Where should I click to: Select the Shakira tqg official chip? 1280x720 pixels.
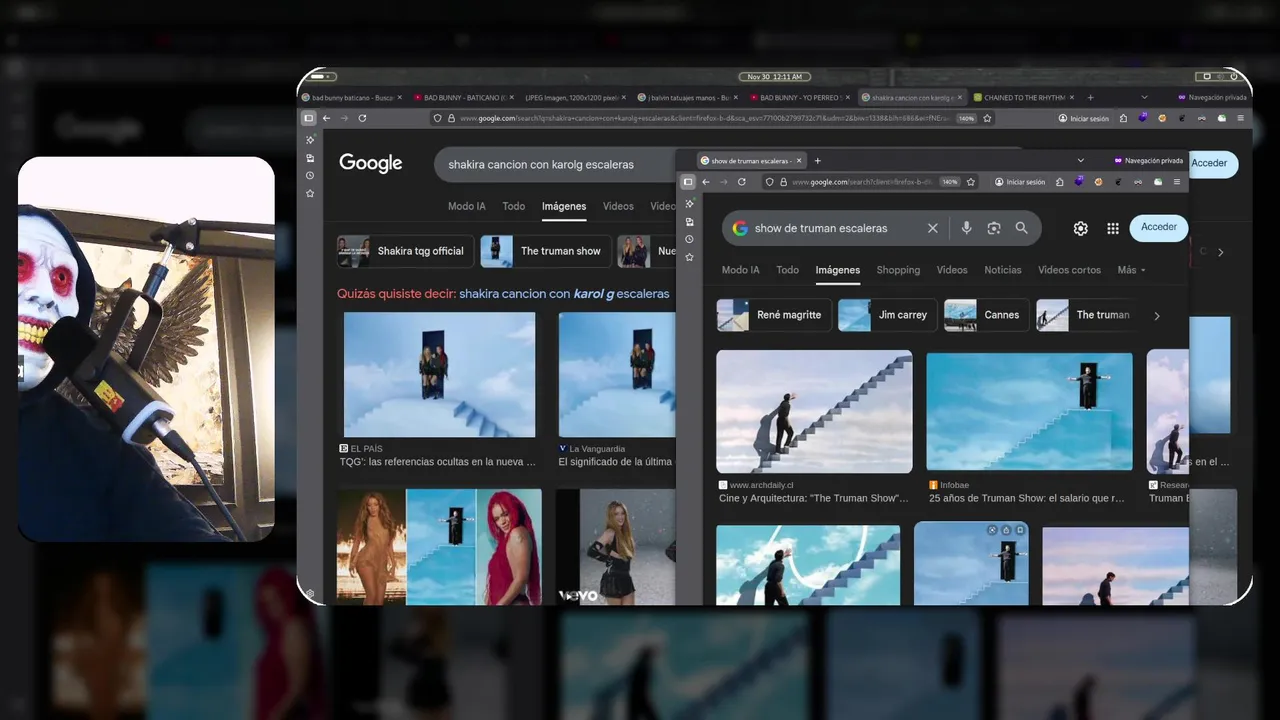[404, 251]
